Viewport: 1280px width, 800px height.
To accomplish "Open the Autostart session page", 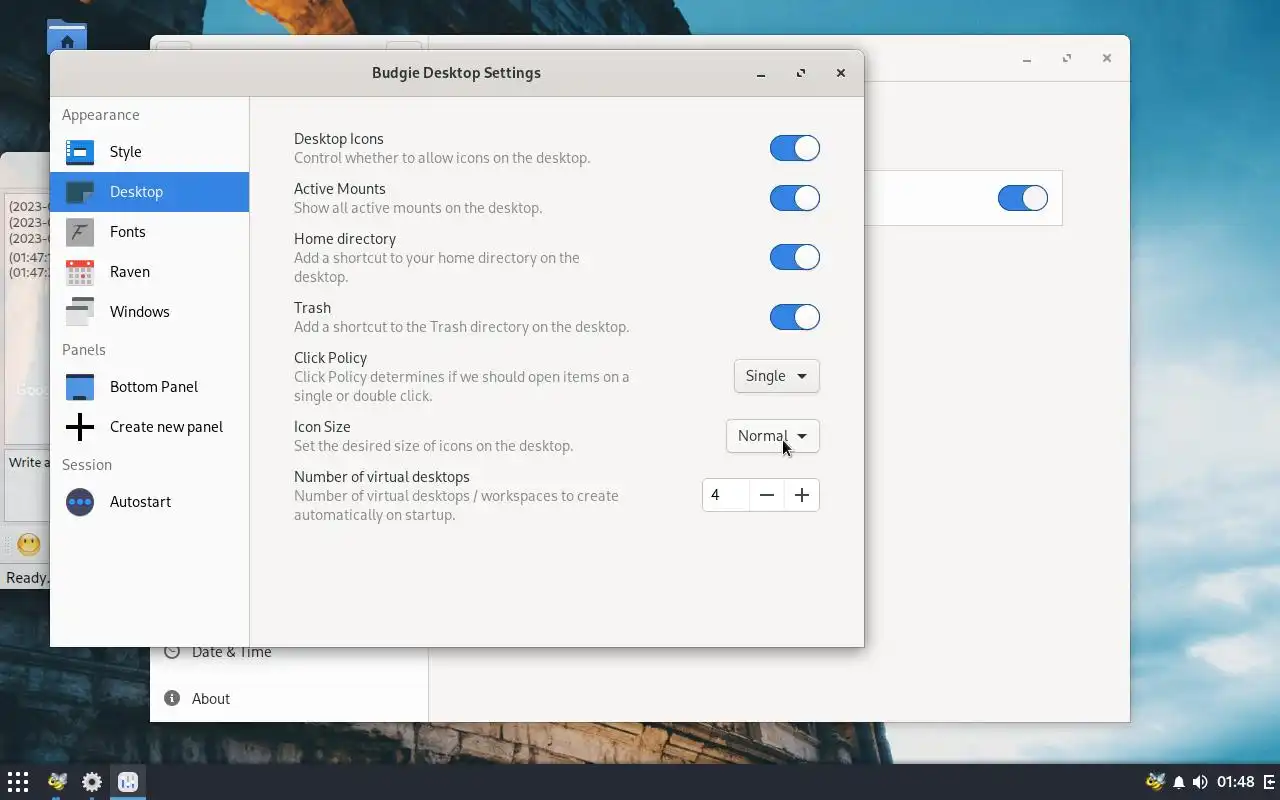I will coord(149,502).
